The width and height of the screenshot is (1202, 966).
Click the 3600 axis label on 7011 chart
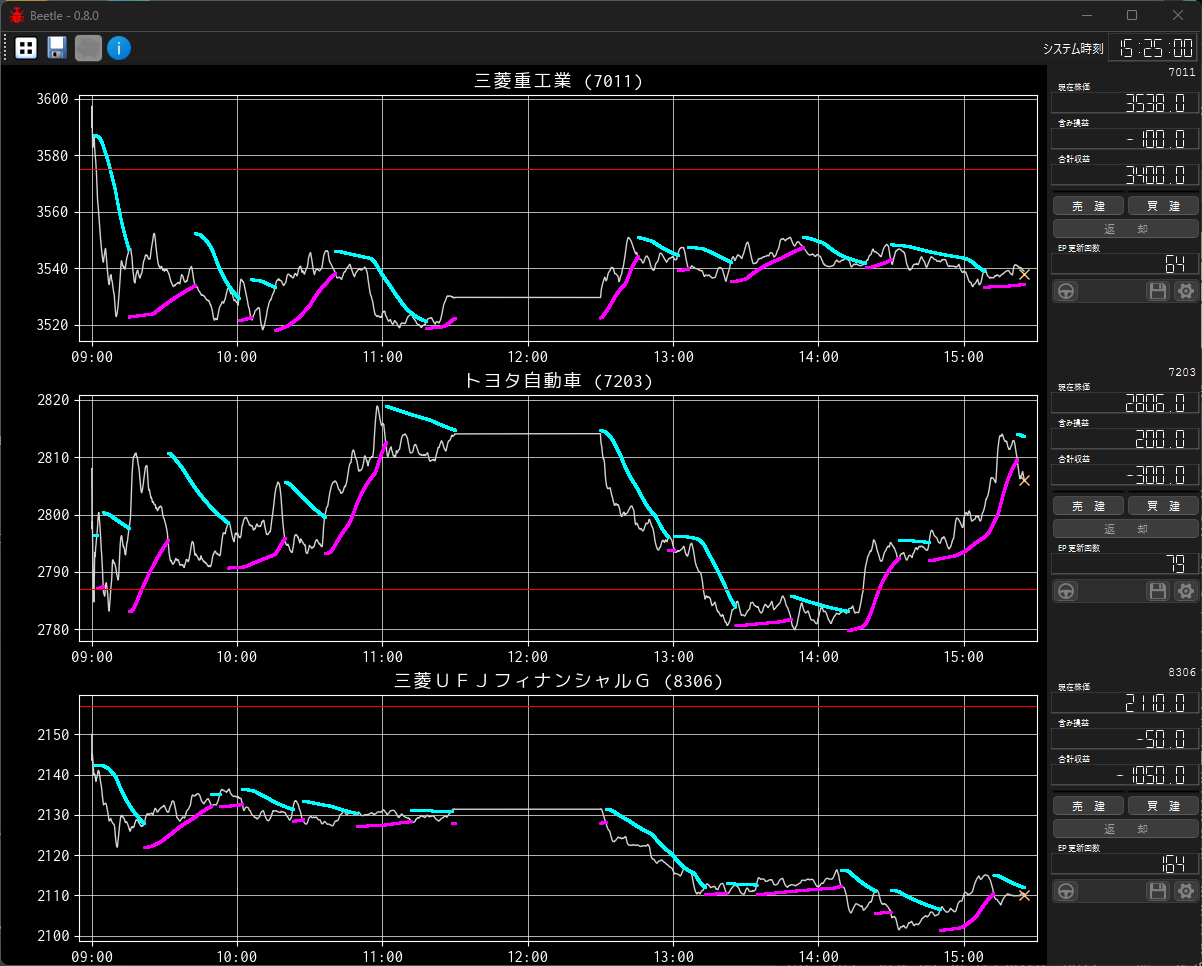pos(53,99)
